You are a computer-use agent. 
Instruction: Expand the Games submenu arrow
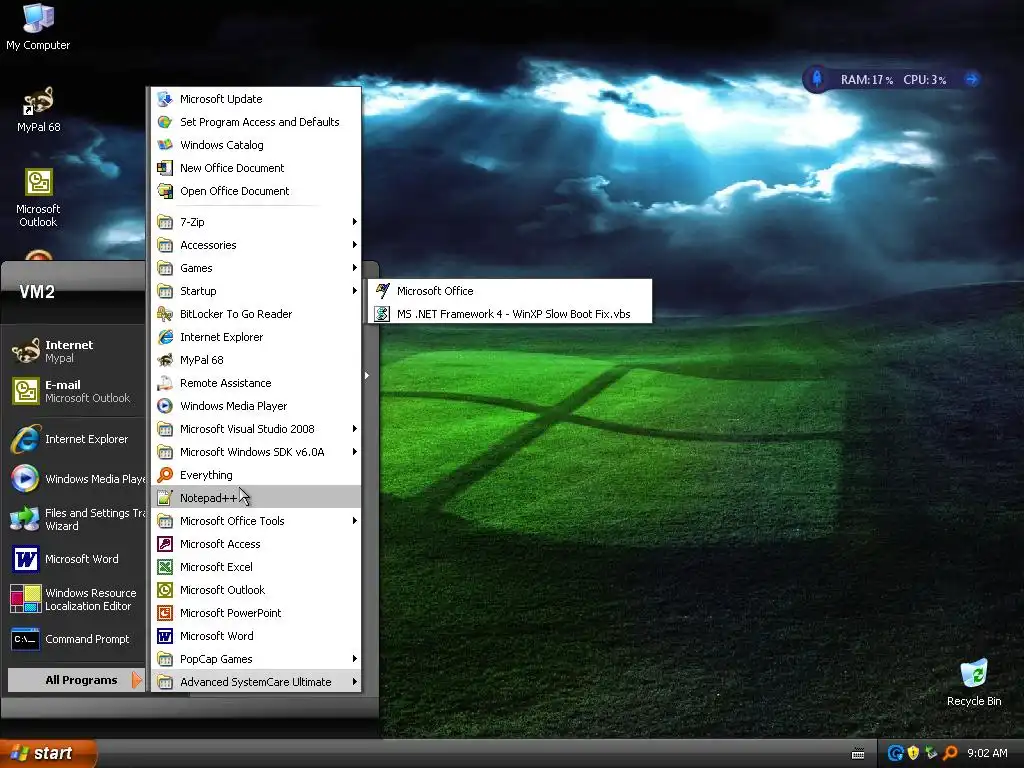[355, 267]
